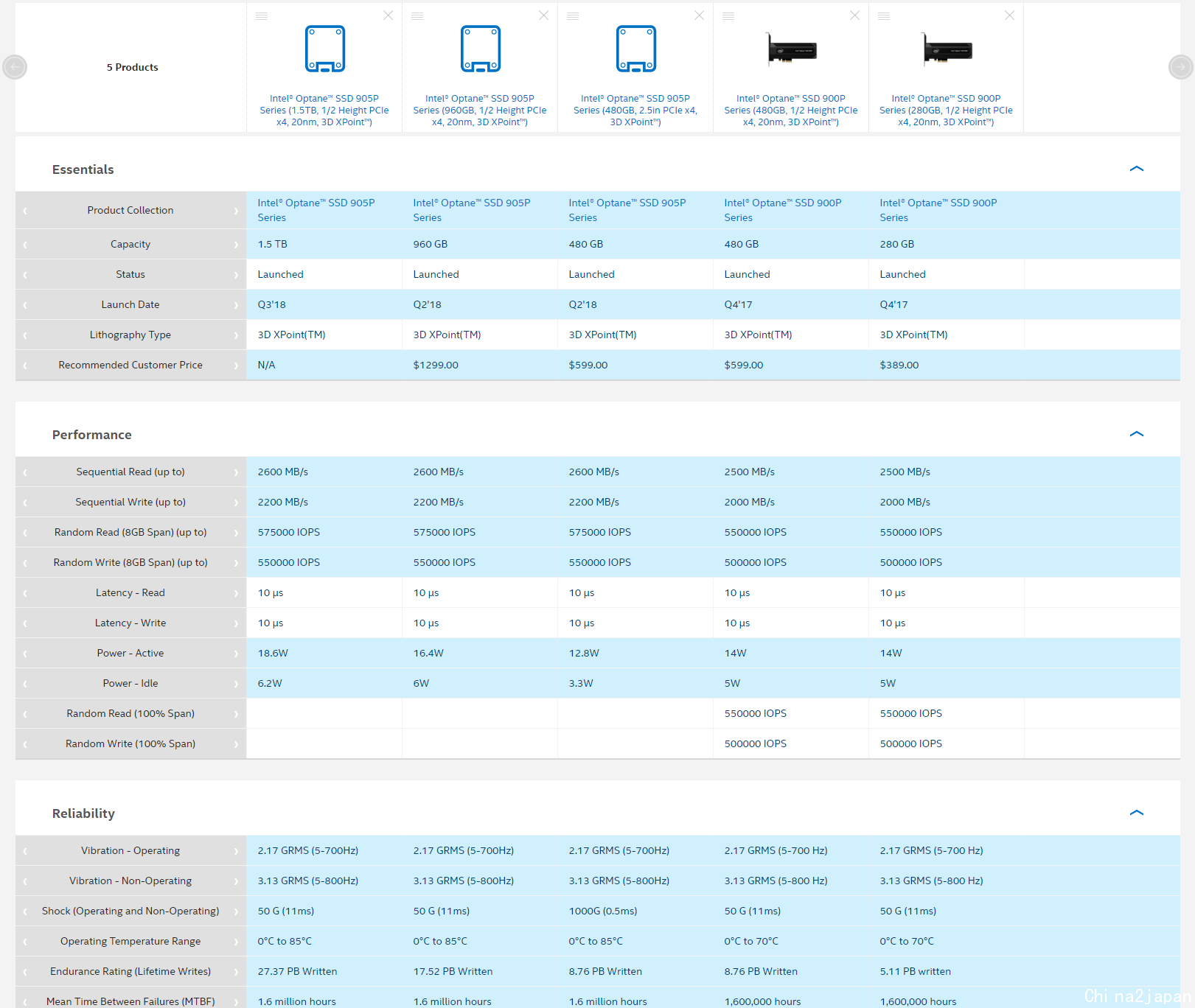Select the 18.6W power active value
The height and width of the screenshot is (1008, 1195).
click(x=273, y=653)
